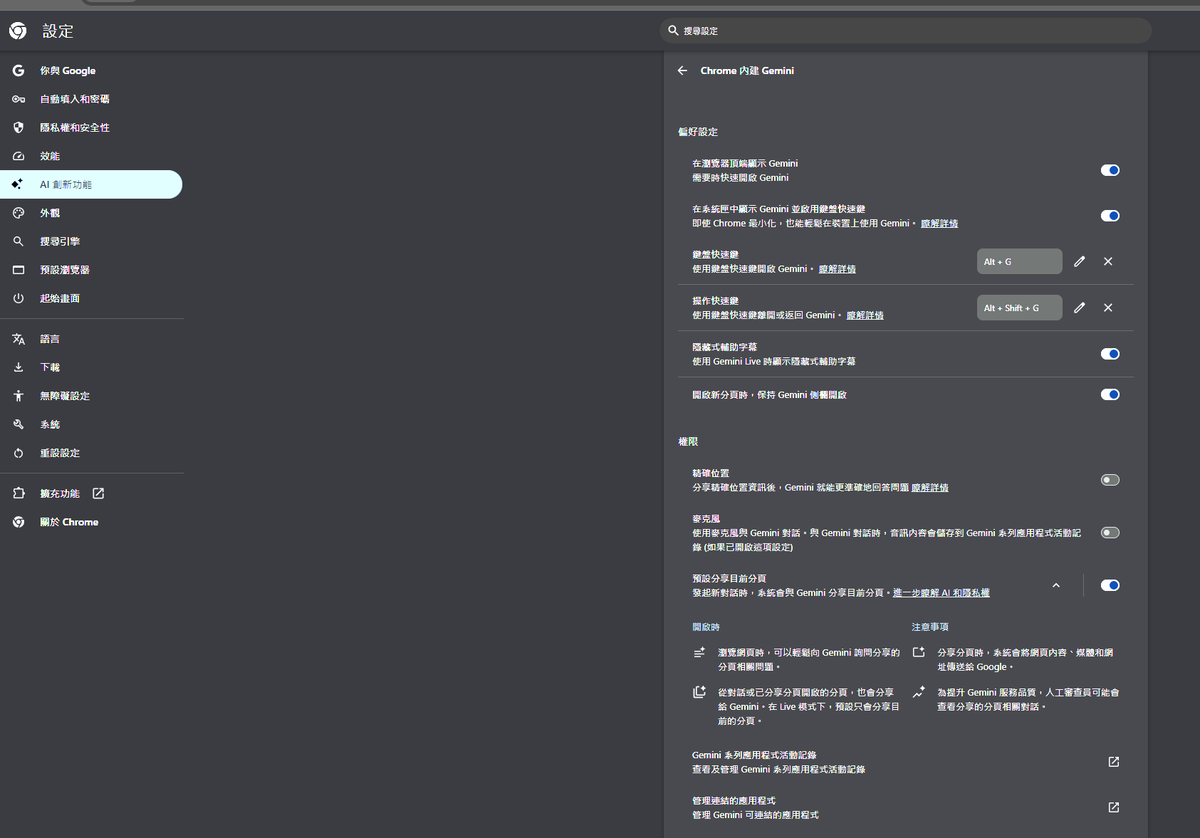Click the Google G icon for 你與 Google
The width and height of the screenshot is (1200, 838).
click(18, 71)
